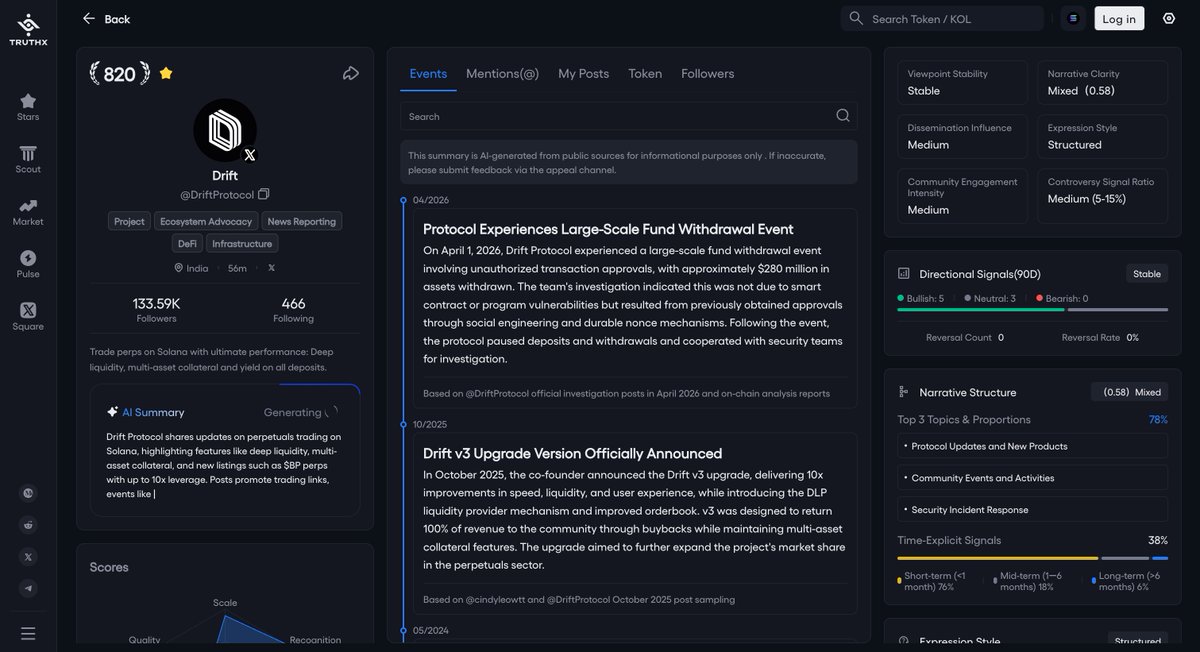Open the Square sidebar section
The height and width of the screenshot is (652, 1200).
28,317
